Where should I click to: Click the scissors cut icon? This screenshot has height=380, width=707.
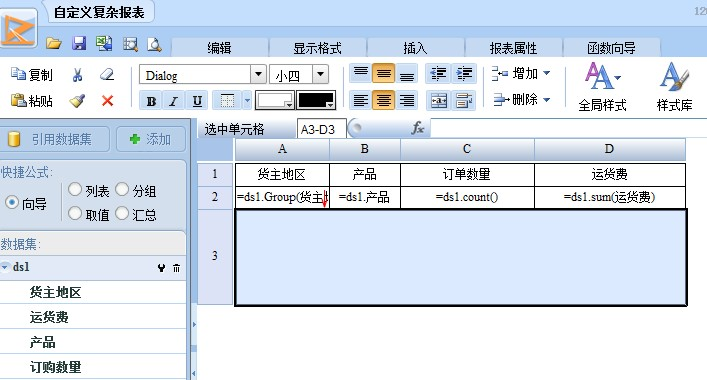[78, 75]
